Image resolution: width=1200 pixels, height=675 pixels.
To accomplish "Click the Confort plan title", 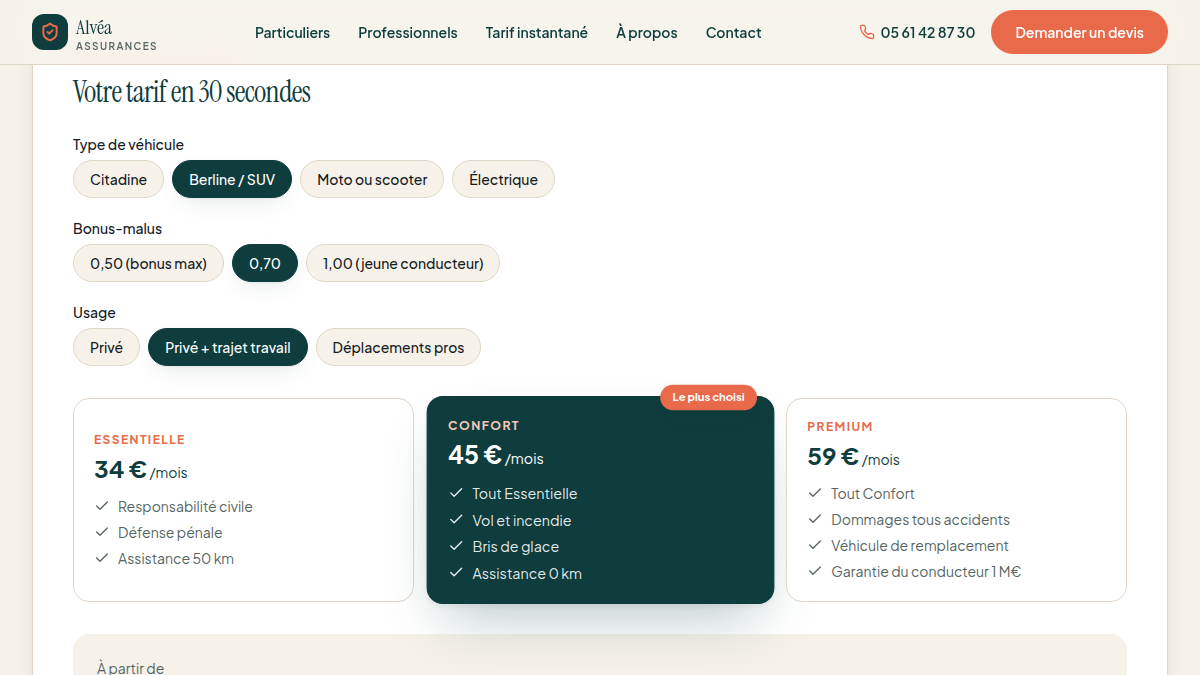I will click(484, 425).
